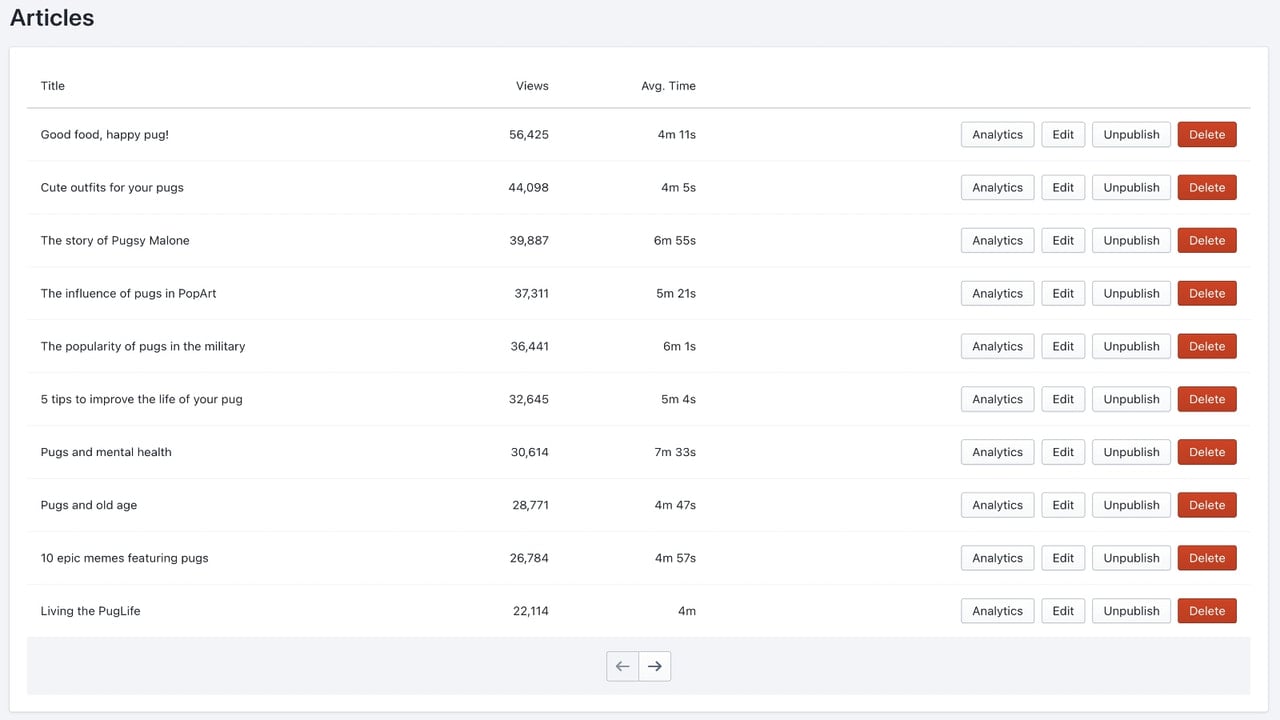Edit 'Pugs and mental health'

(x=1063, y=453)
